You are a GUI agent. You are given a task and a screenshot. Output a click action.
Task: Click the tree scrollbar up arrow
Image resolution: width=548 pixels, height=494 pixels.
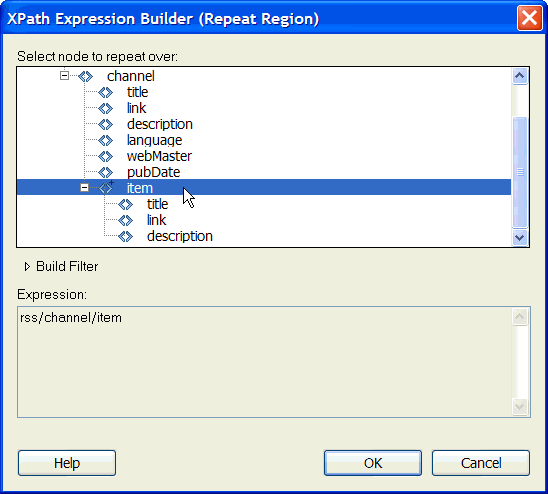click(x=520, y=76)
